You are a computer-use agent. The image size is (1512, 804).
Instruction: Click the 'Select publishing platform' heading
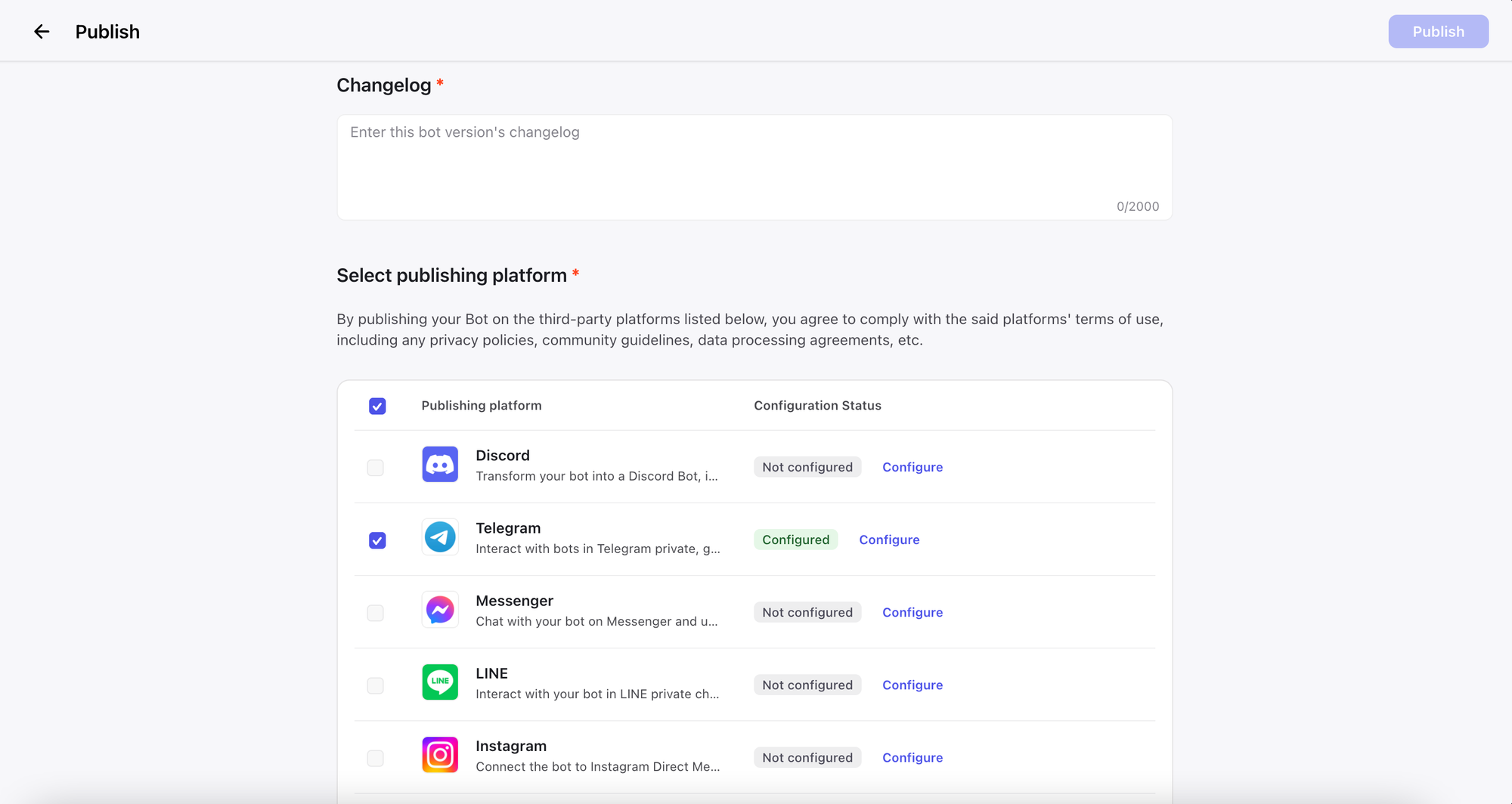[451, 275]
